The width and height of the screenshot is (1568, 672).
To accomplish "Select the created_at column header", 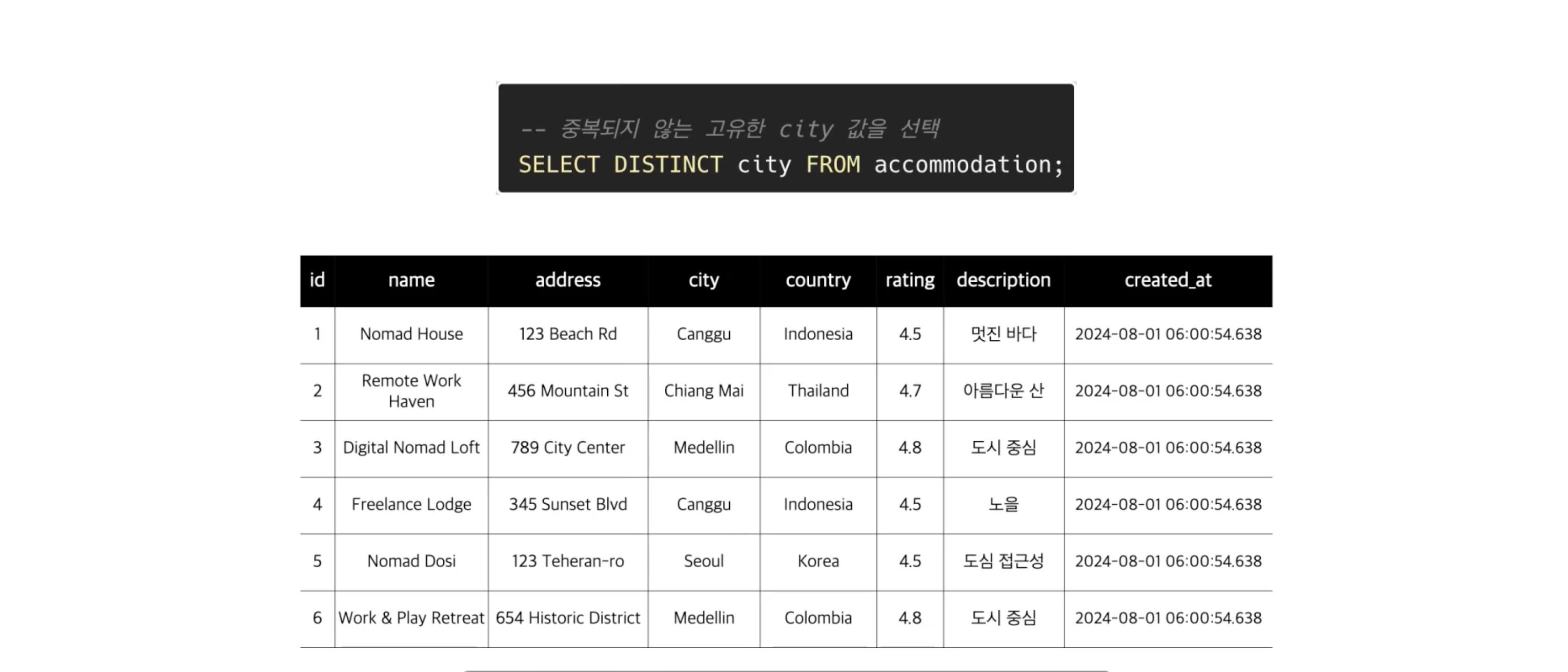I will 1168,280.
